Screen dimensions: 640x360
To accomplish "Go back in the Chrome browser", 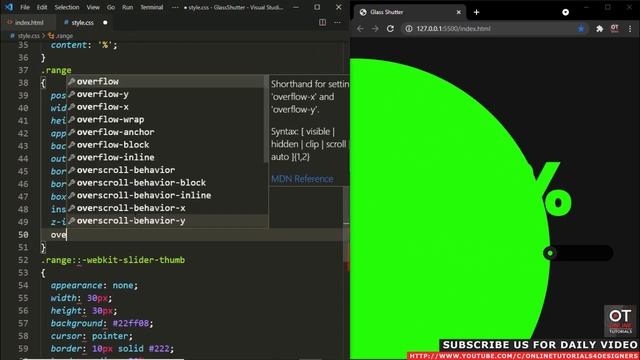I will click(360, 29).
